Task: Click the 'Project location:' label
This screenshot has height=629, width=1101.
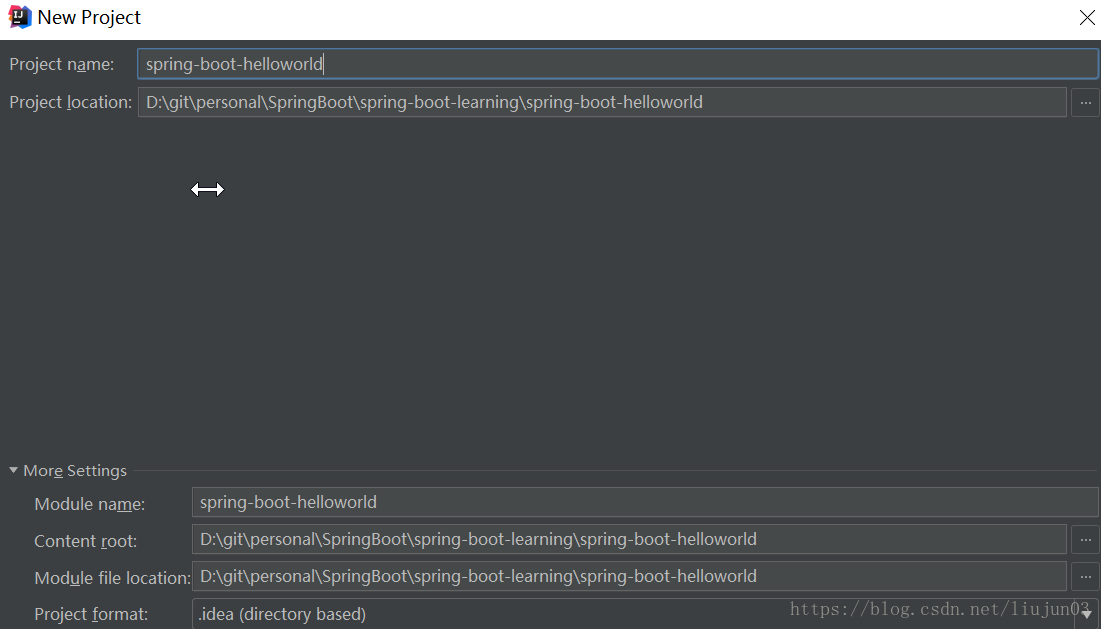Action: 70,102
